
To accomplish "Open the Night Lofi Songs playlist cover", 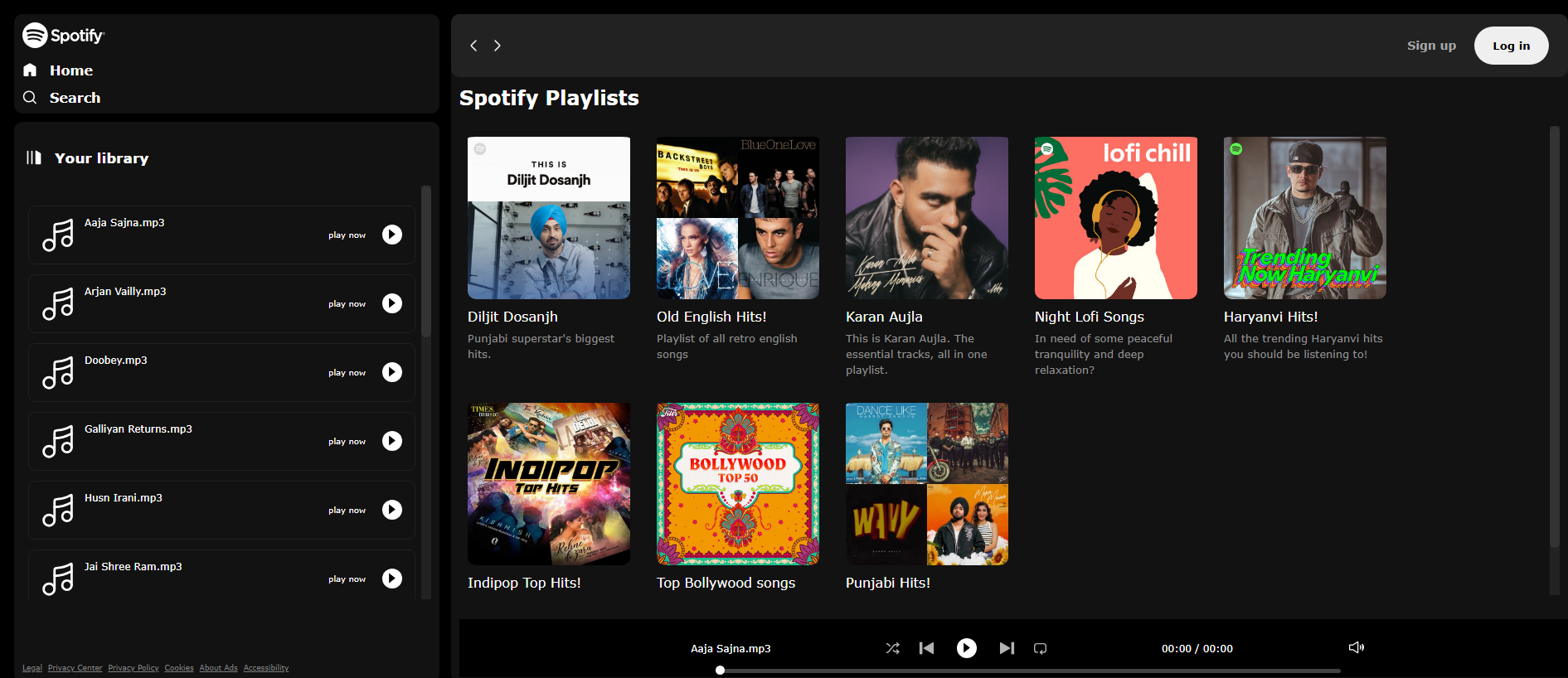I will pyautogui.click(x=1116, y=218).
